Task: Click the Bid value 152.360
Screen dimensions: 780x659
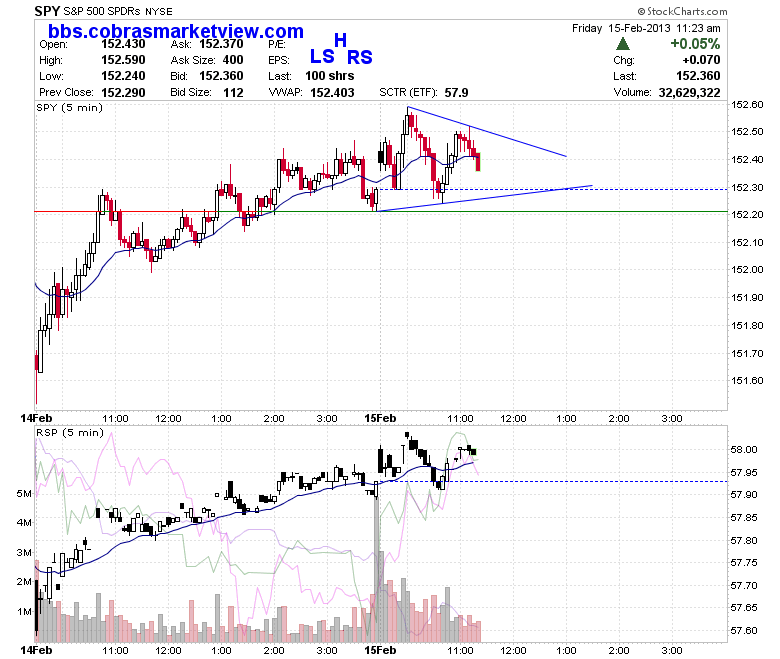Action: click(x=221, y=76)
